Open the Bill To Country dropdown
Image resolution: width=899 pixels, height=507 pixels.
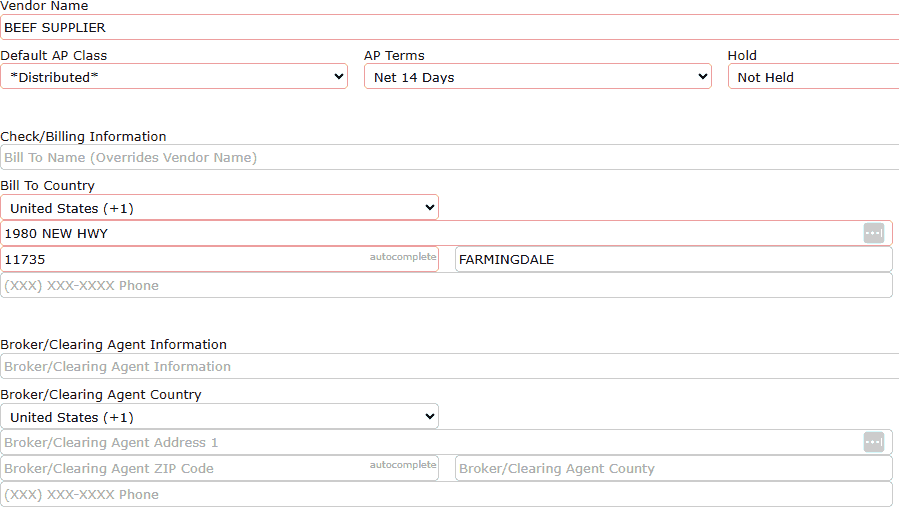click(219, 208)
